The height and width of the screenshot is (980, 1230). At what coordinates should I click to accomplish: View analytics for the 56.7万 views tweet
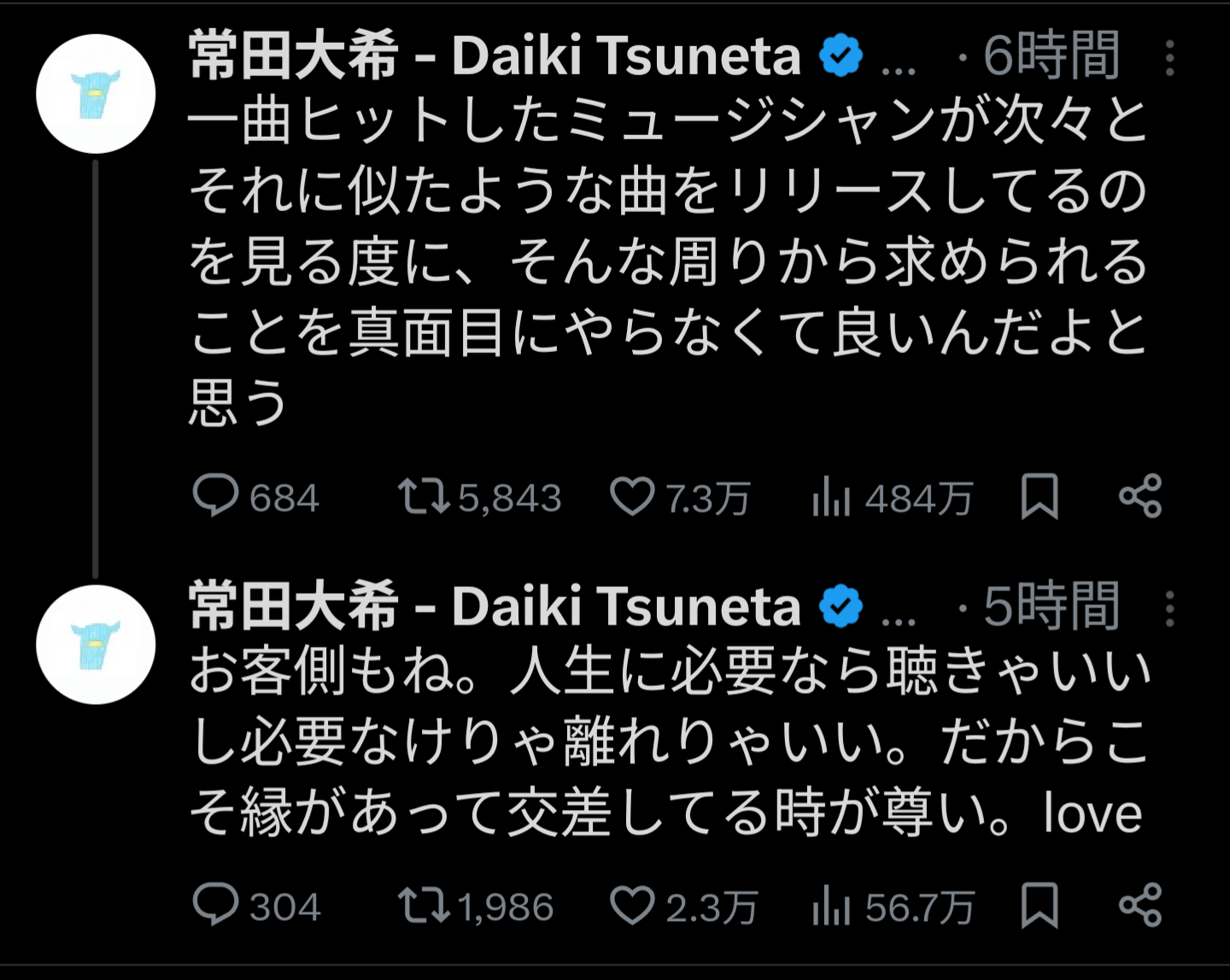click(831, 907)
